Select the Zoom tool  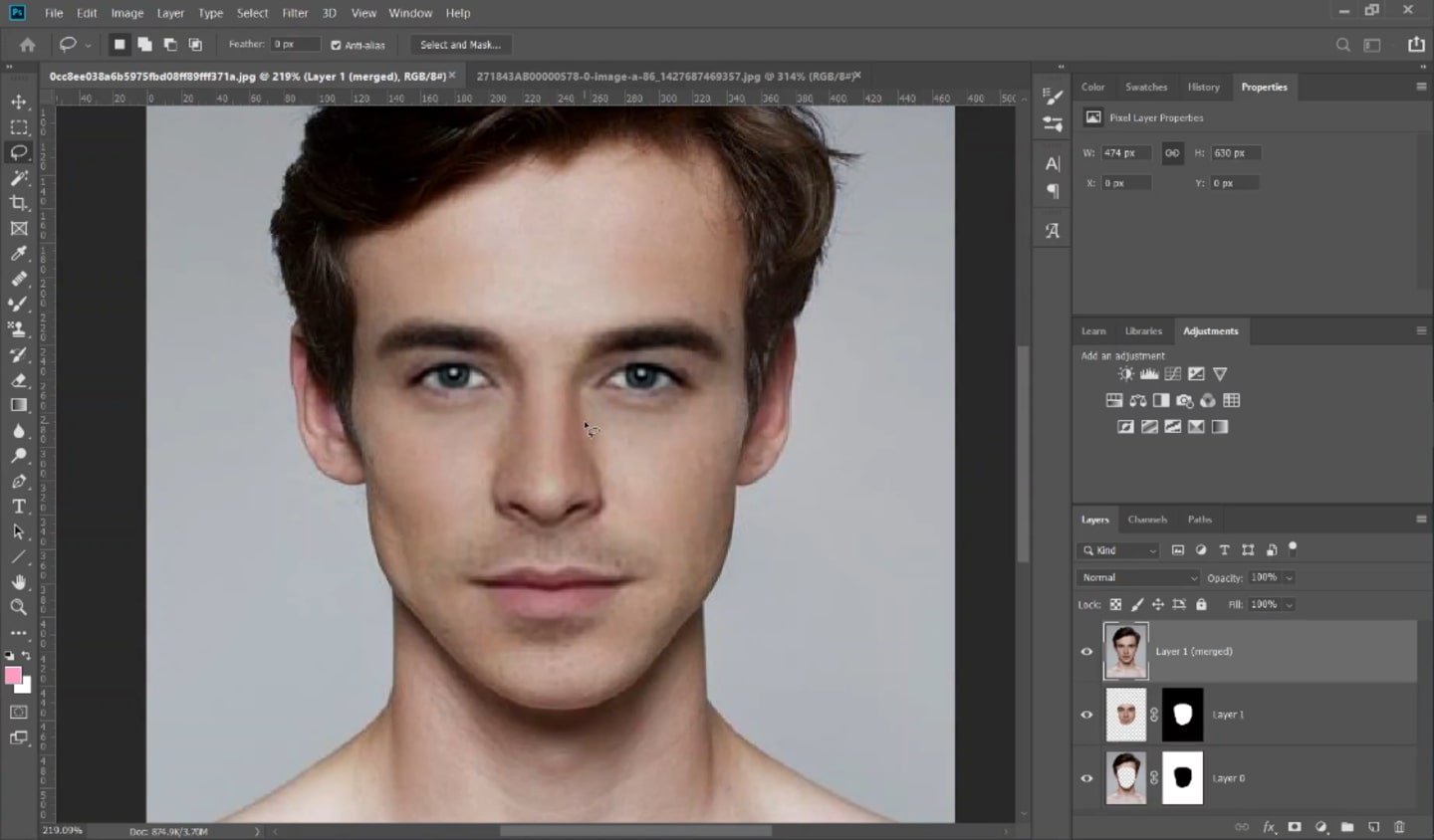pyautogui.click(x=18, y=607)
